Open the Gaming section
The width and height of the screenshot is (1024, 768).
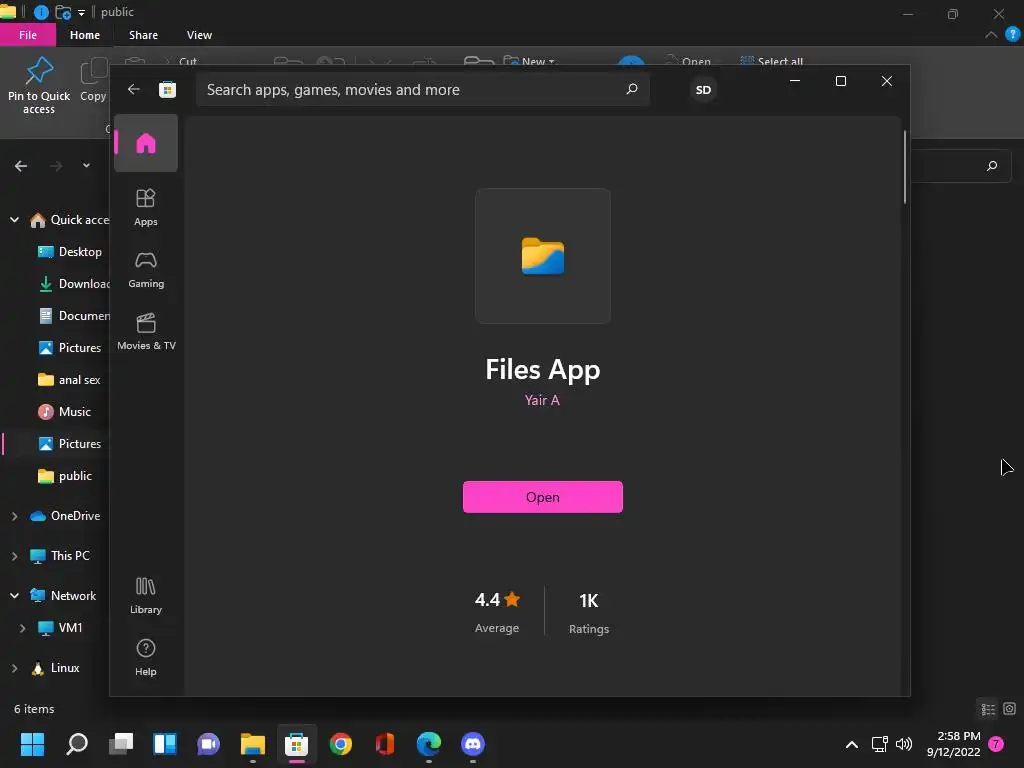tap(146, 270)
